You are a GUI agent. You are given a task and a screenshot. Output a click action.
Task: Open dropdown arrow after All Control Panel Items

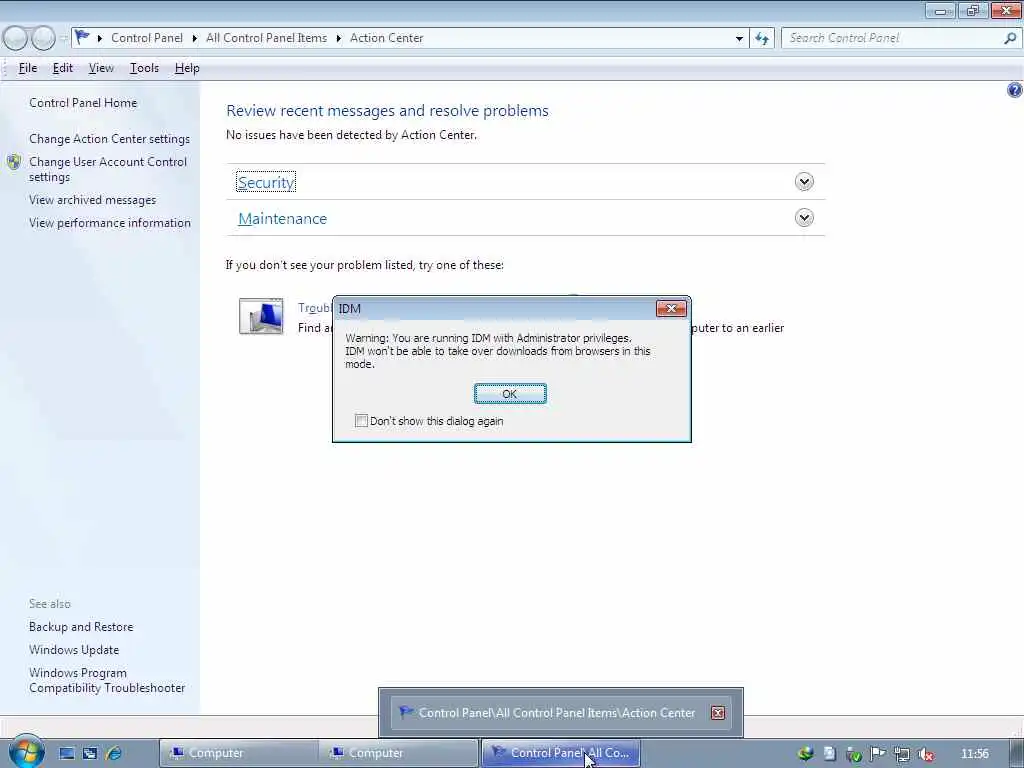[x=339, y=39]
